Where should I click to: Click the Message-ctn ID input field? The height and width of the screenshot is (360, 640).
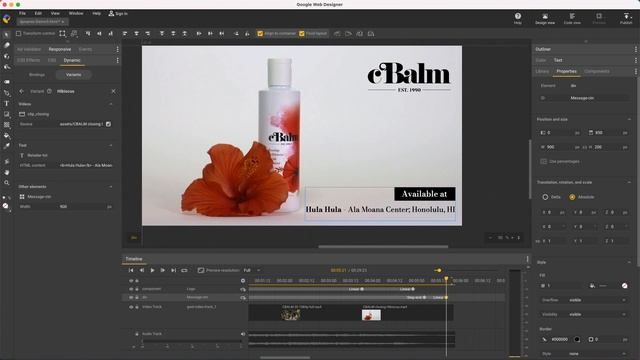(x=598, y=98)
